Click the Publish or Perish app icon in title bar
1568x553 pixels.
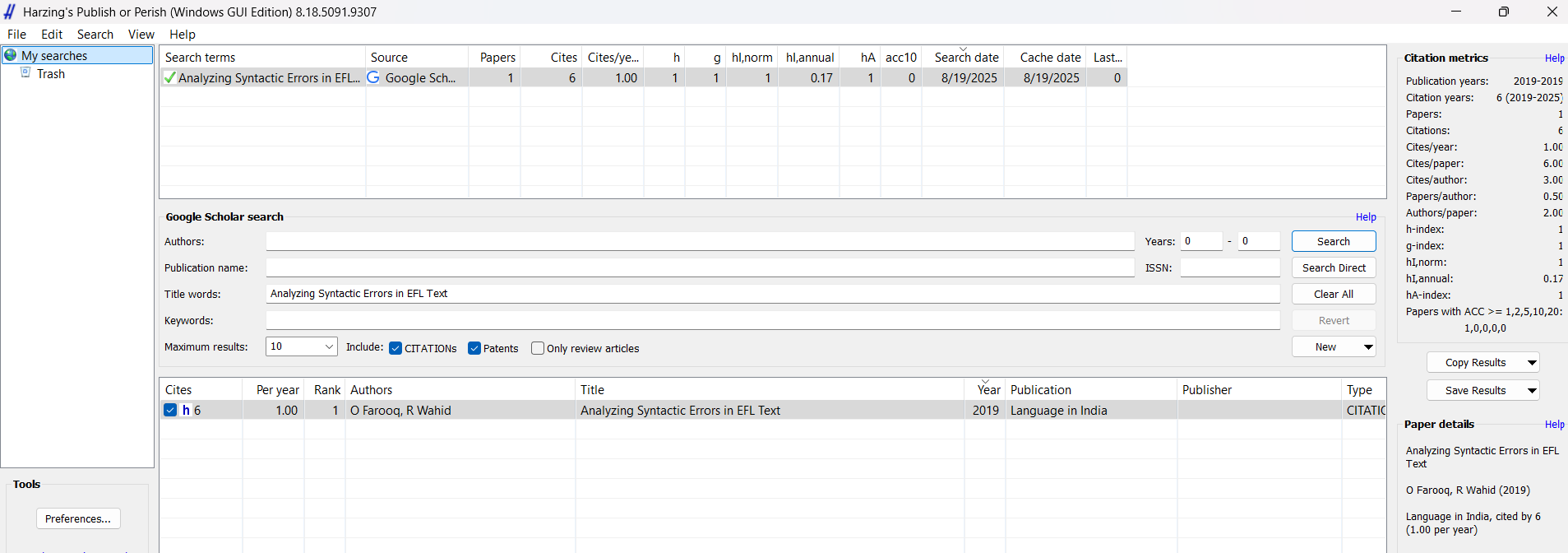10,12
